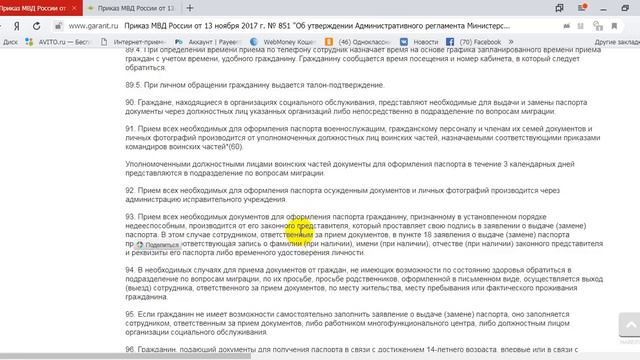Click the www.garant.ru address text

(93, 26)
